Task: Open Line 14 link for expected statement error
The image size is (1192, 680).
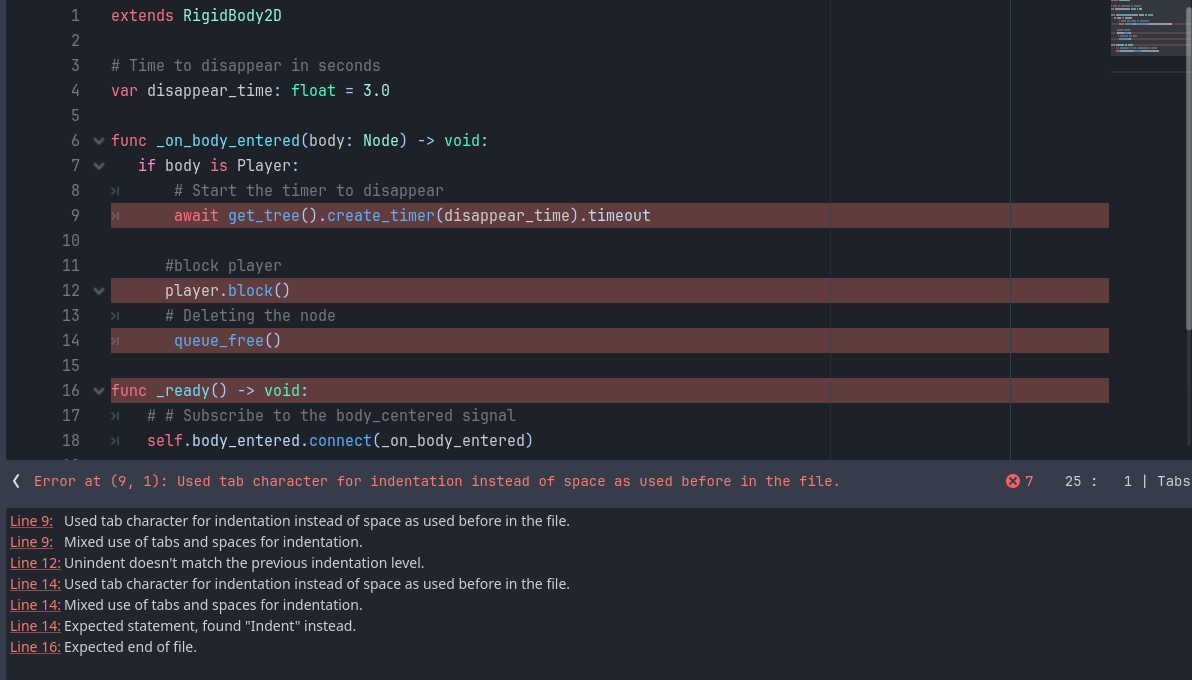Action: coord(35,626)
